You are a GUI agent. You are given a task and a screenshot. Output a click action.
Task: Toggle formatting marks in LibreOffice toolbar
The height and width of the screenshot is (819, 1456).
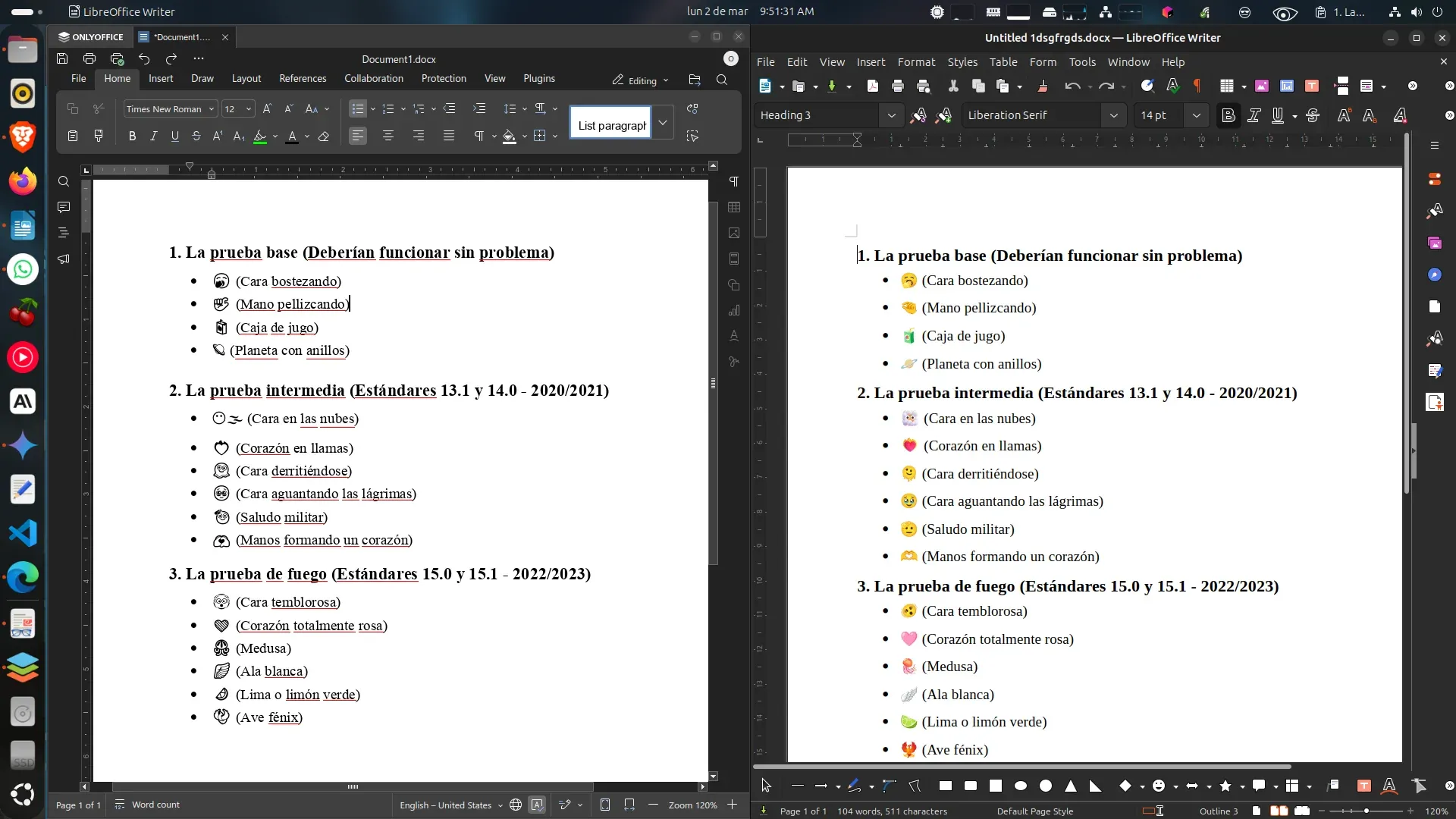click(x=1197, y=86)
